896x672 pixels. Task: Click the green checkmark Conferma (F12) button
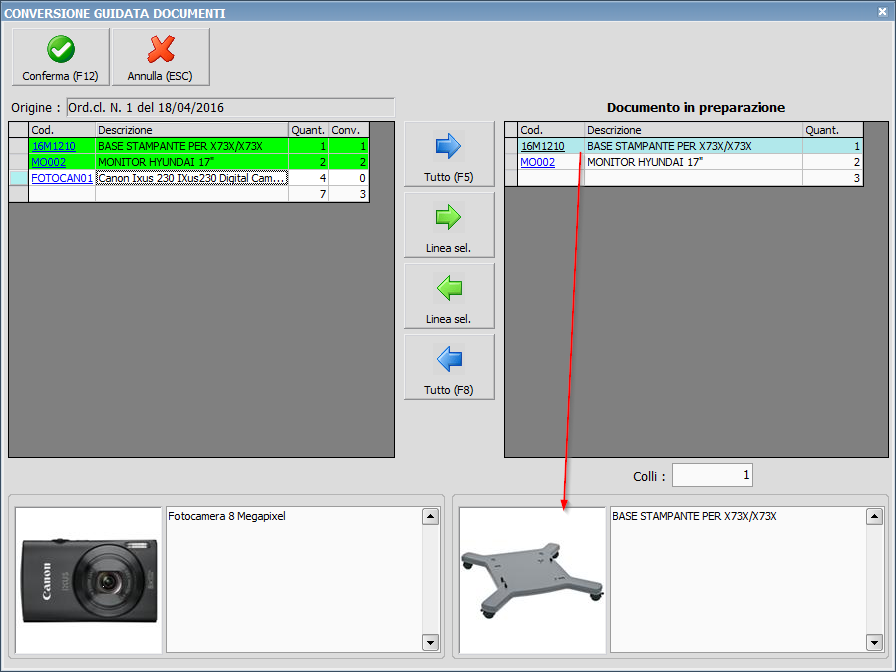(x=61, y=57)
